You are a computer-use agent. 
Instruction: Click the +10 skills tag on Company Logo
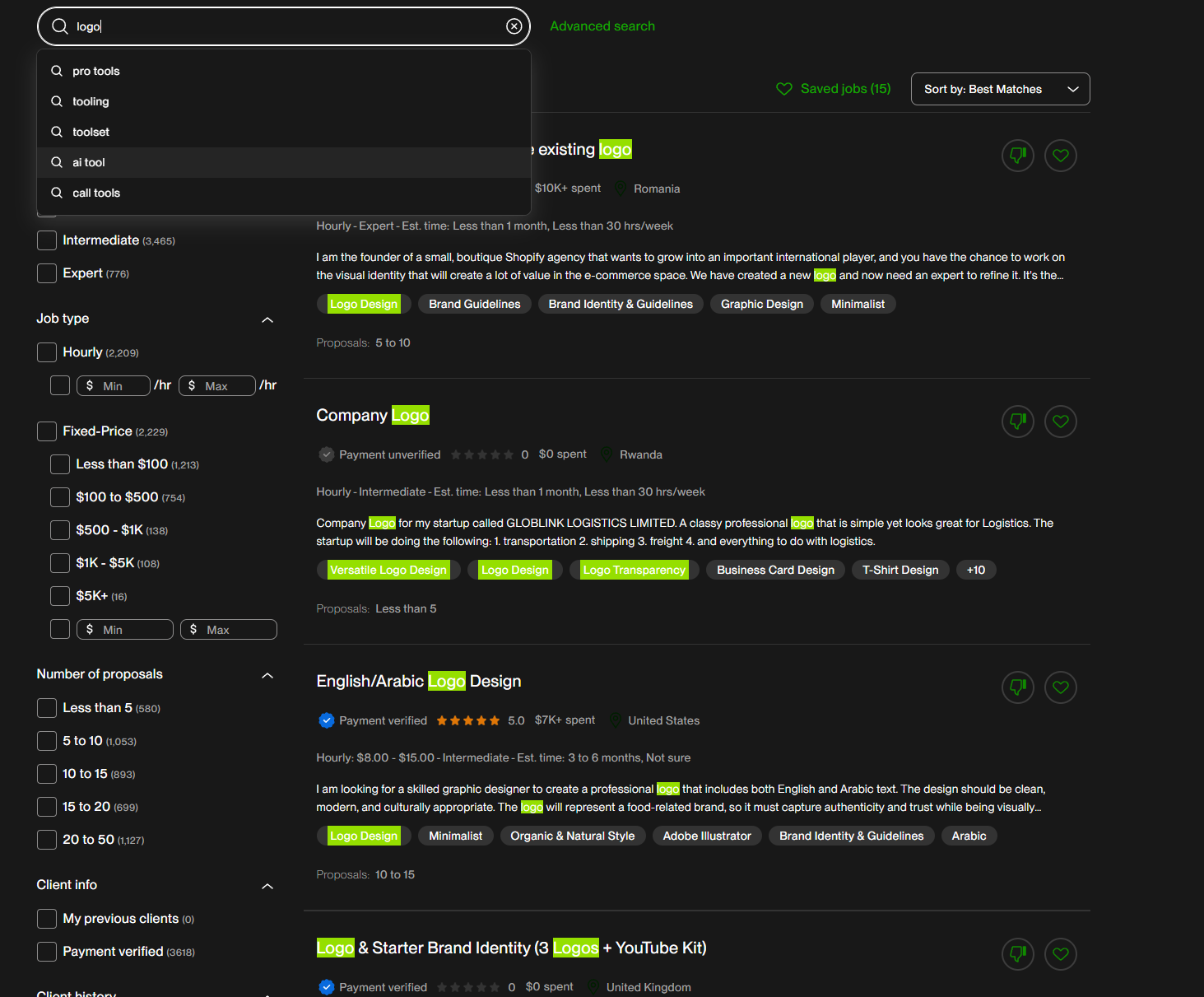(x=975, y=570)
